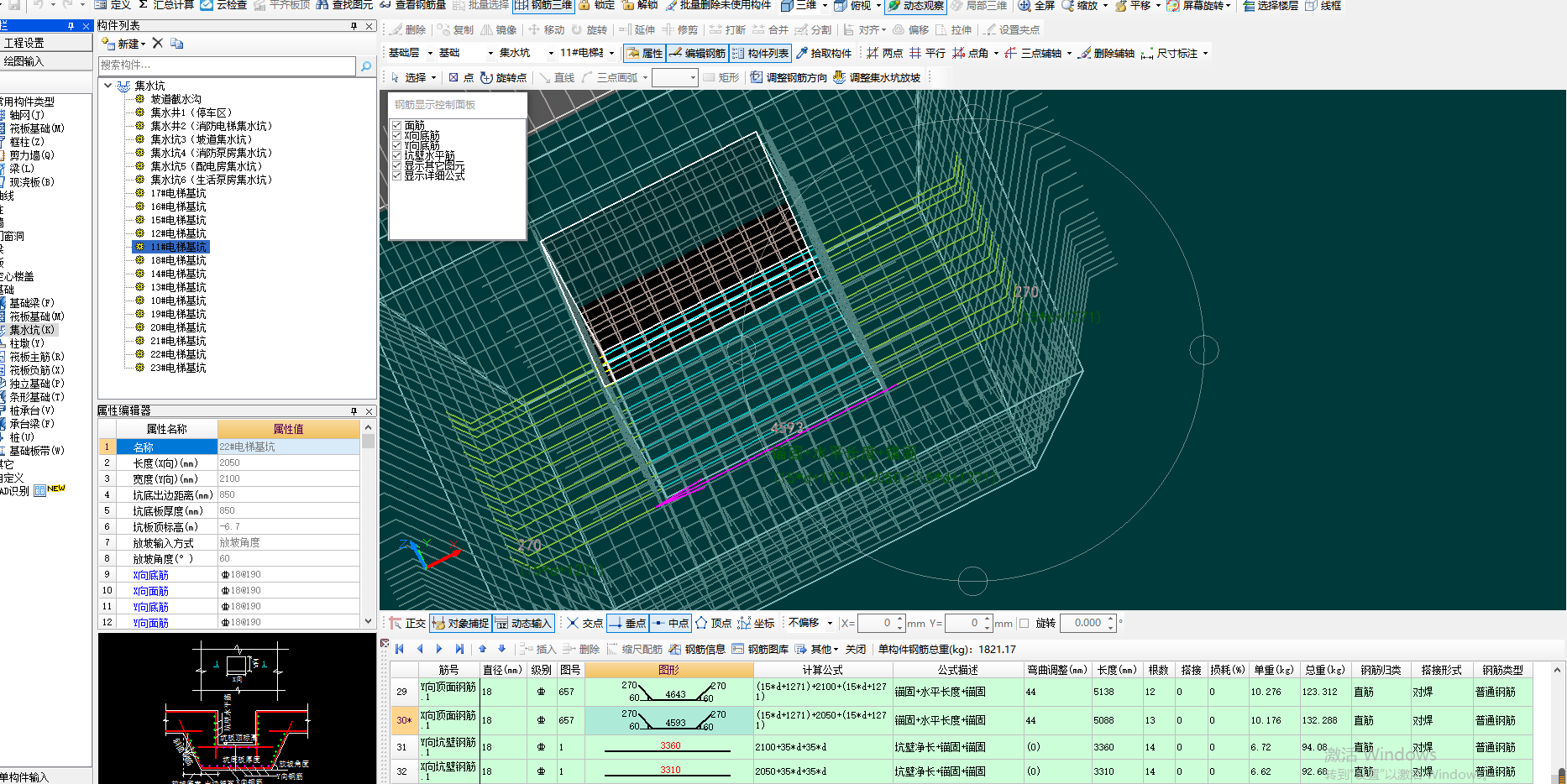This screenshot has height=784, width=1567.
Task: Click the 汇总计算 sigma button
Action: point(166,5)
